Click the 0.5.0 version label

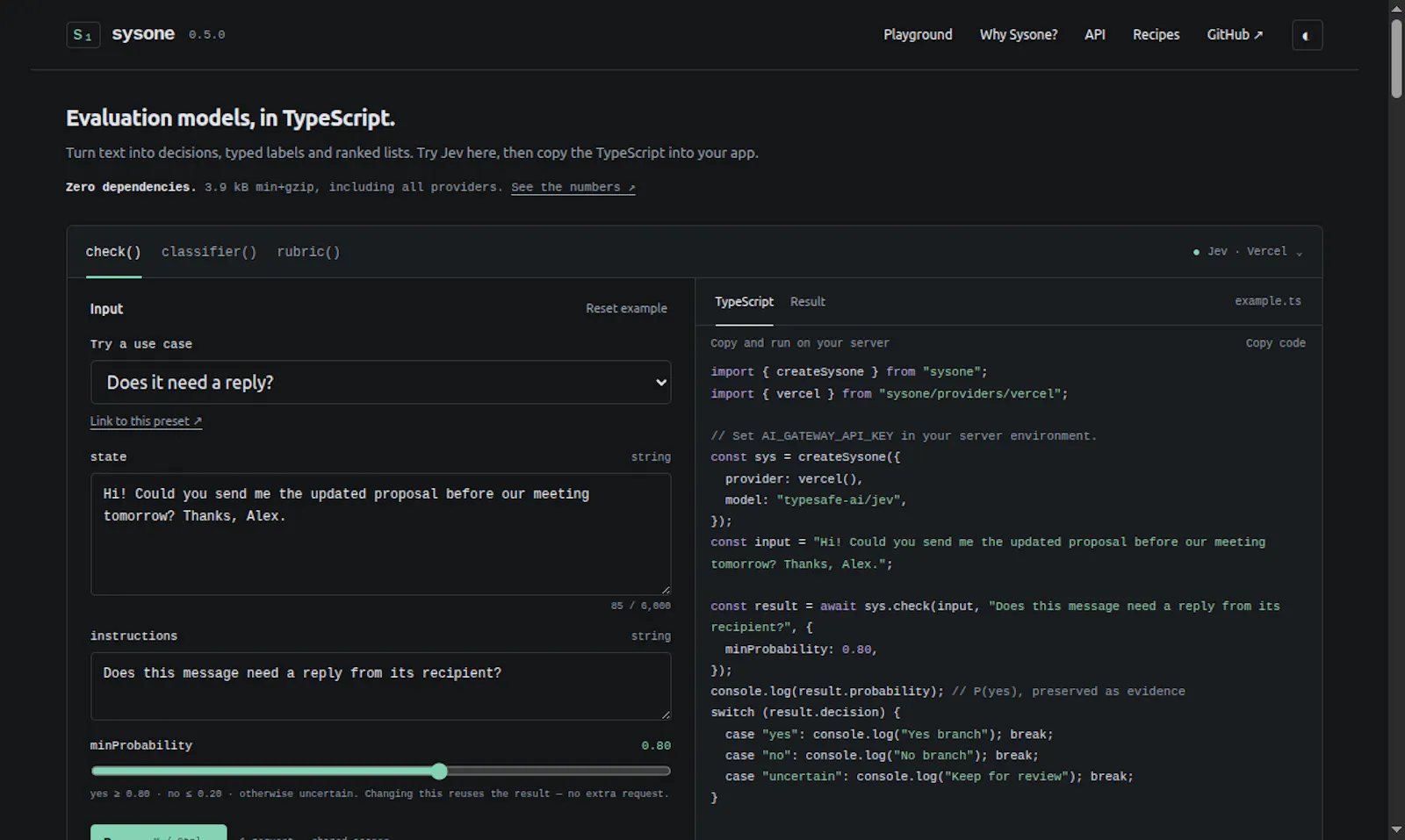tap(207, 35)
